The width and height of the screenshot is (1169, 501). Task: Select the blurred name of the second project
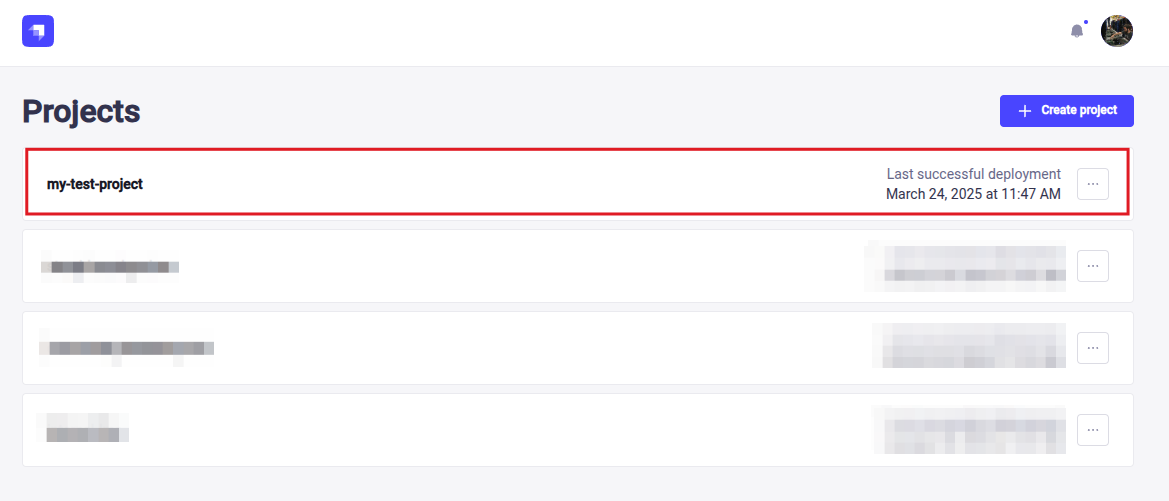[x=110, y=267]
